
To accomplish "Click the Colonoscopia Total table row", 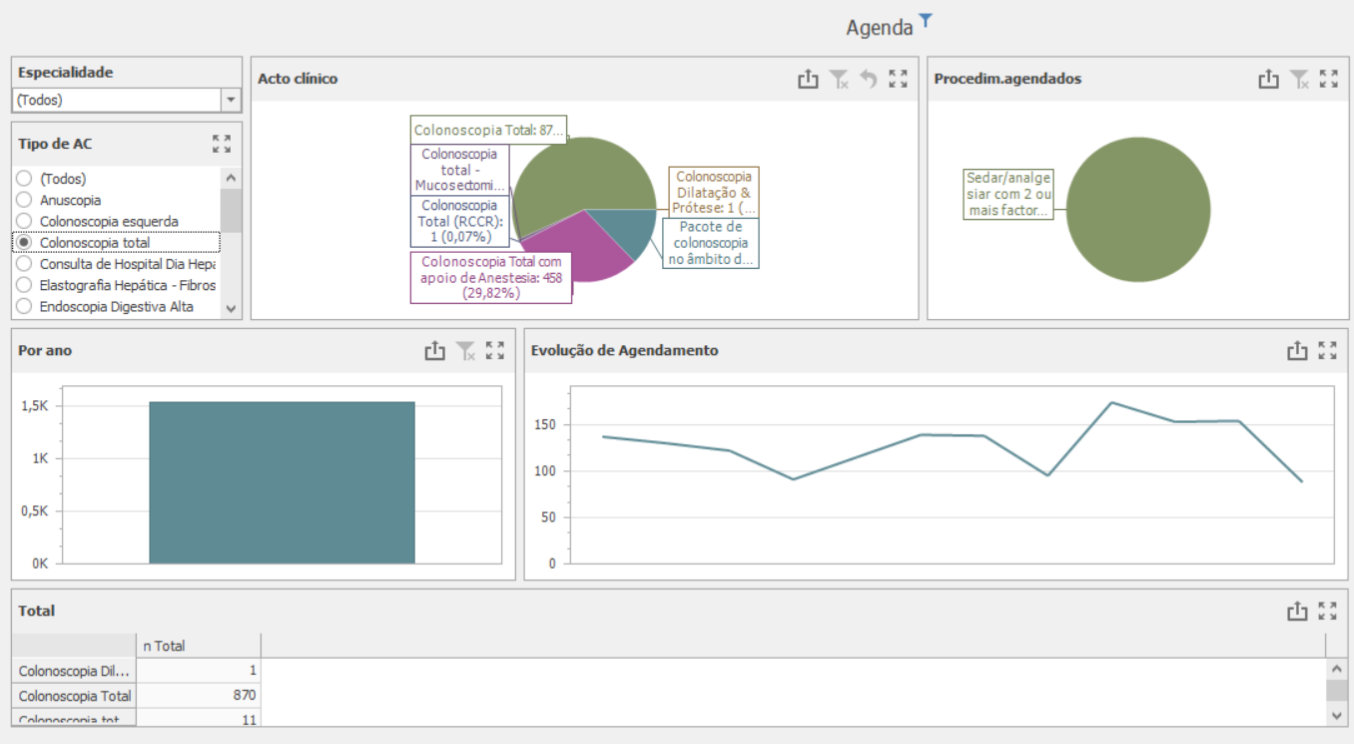I will pyautogui.click(x=75, y=696).
